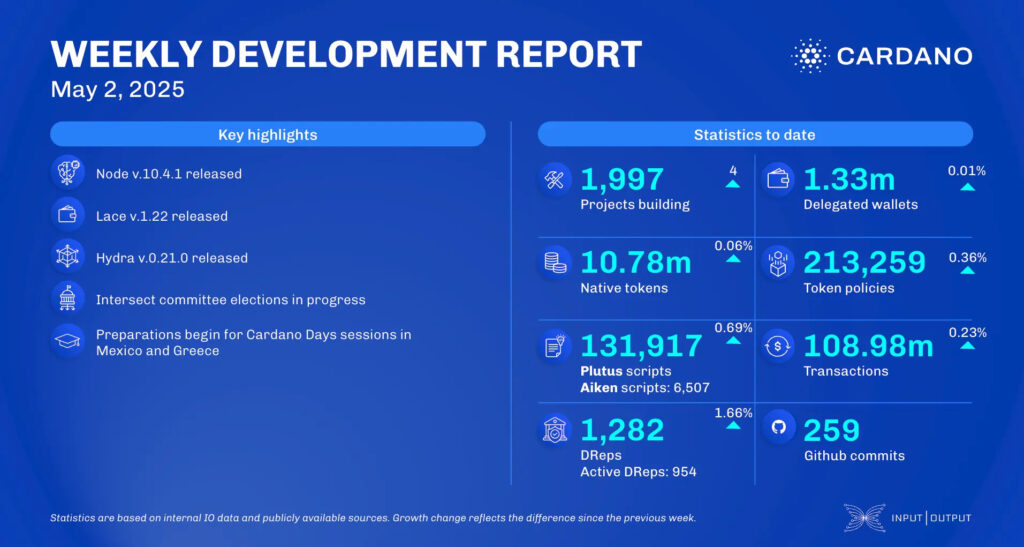Click the Projects building tools icon
Screen dimensions: 1024x547
pos(555,180)
